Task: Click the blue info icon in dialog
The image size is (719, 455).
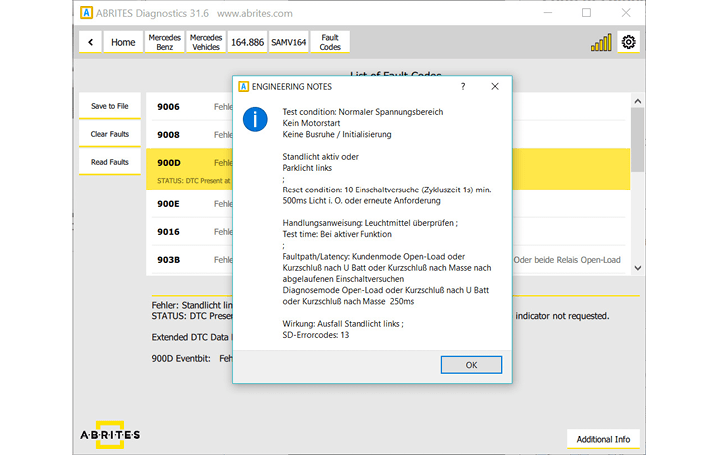Action: point(258,120)
